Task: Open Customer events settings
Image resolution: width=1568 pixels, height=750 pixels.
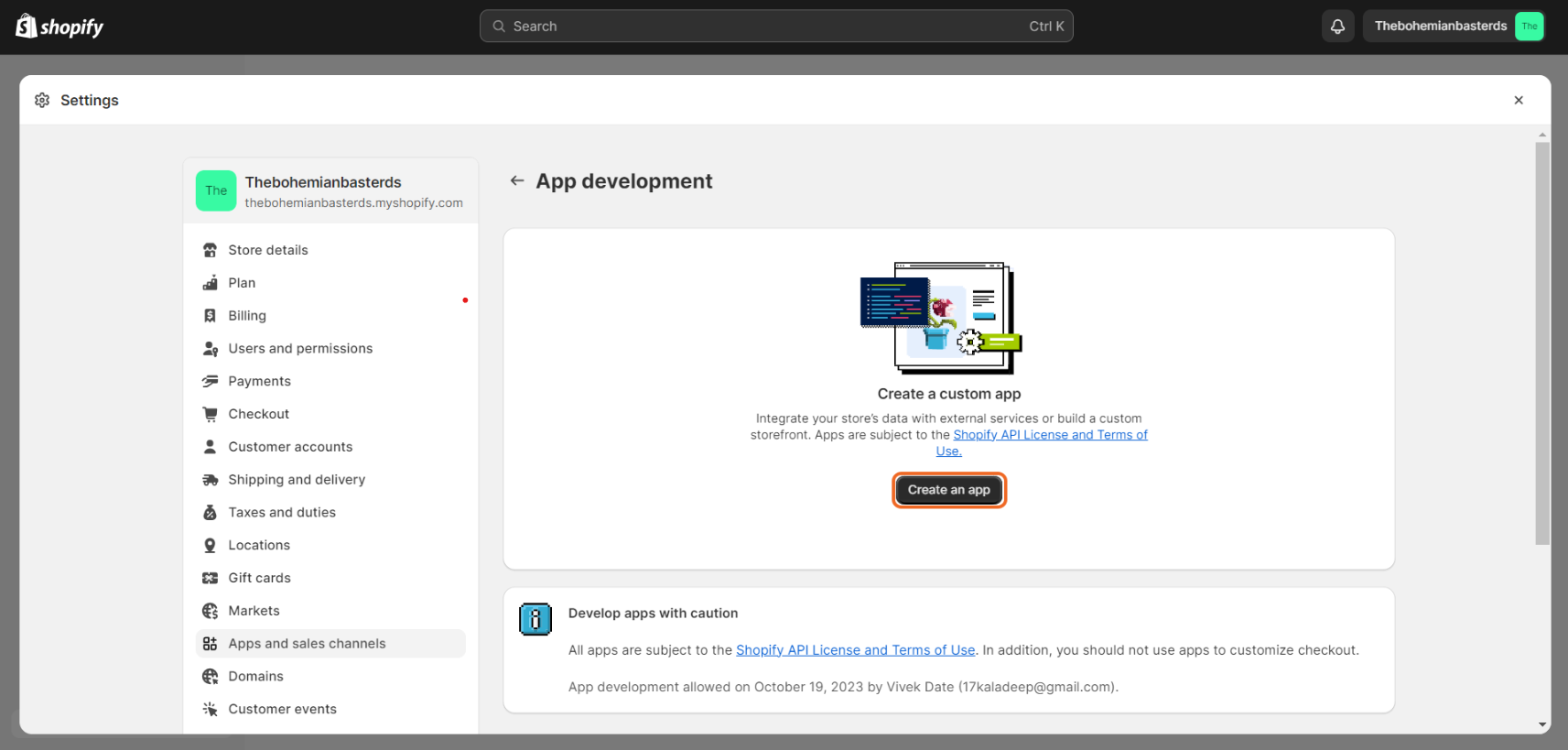Action: 330,709
